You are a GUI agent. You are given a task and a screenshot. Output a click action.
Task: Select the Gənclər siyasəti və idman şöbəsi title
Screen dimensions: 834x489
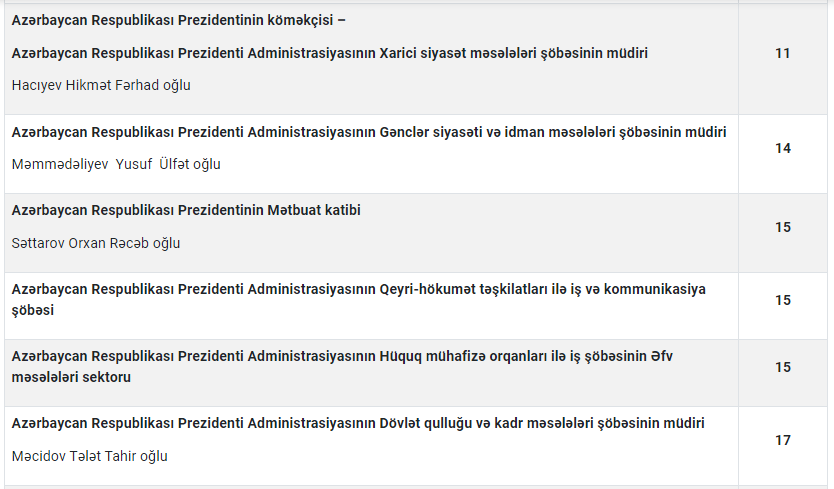tap(369, 132)
